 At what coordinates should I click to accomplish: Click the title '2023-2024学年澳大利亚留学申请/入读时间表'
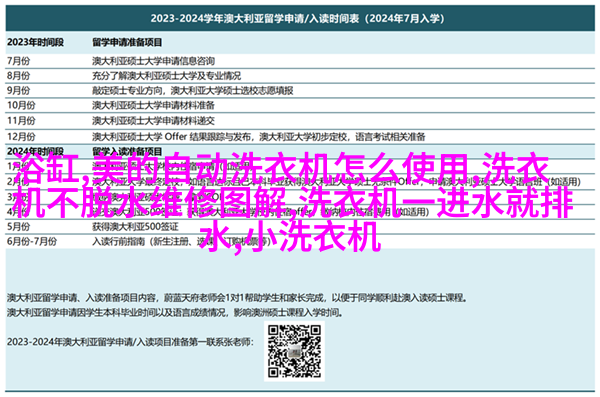(x=297, y=18)
